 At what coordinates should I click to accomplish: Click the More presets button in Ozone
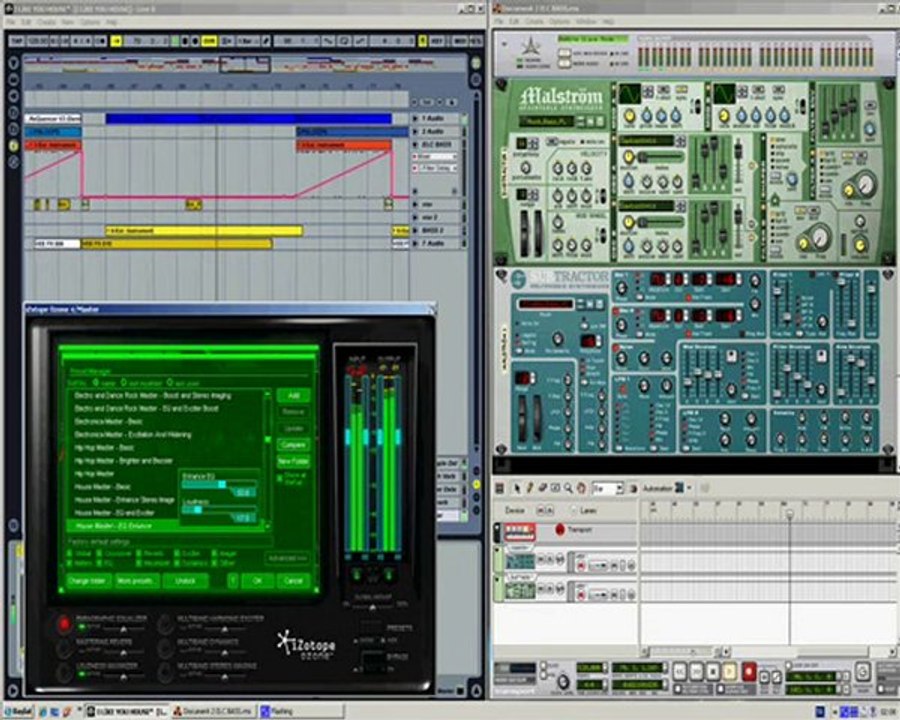(x=135, y=580)
